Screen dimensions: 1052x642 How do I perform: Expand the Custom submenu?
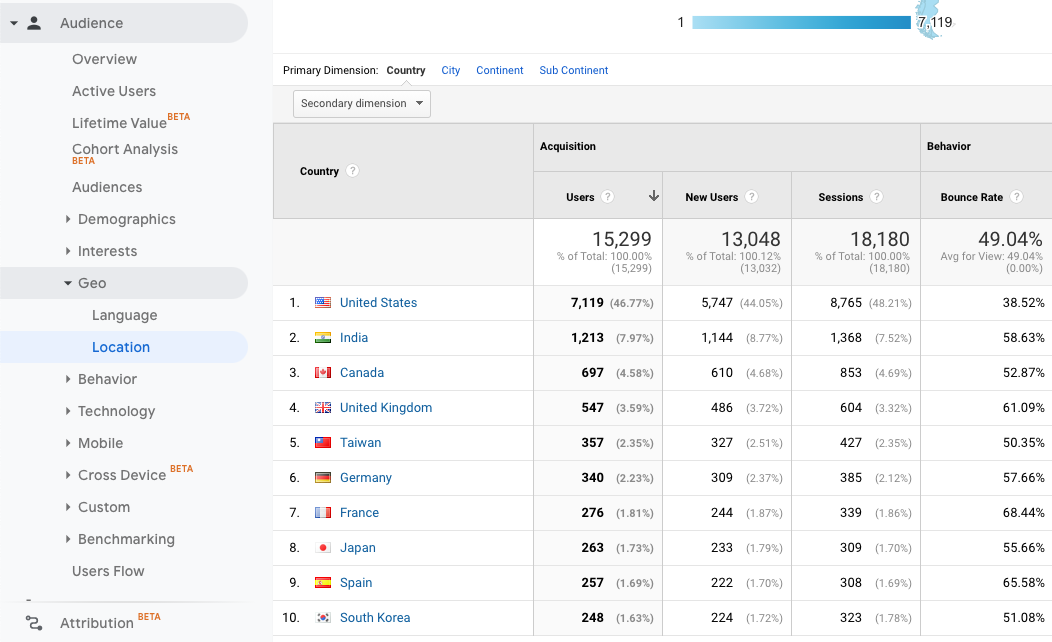(x=68, y=507)
